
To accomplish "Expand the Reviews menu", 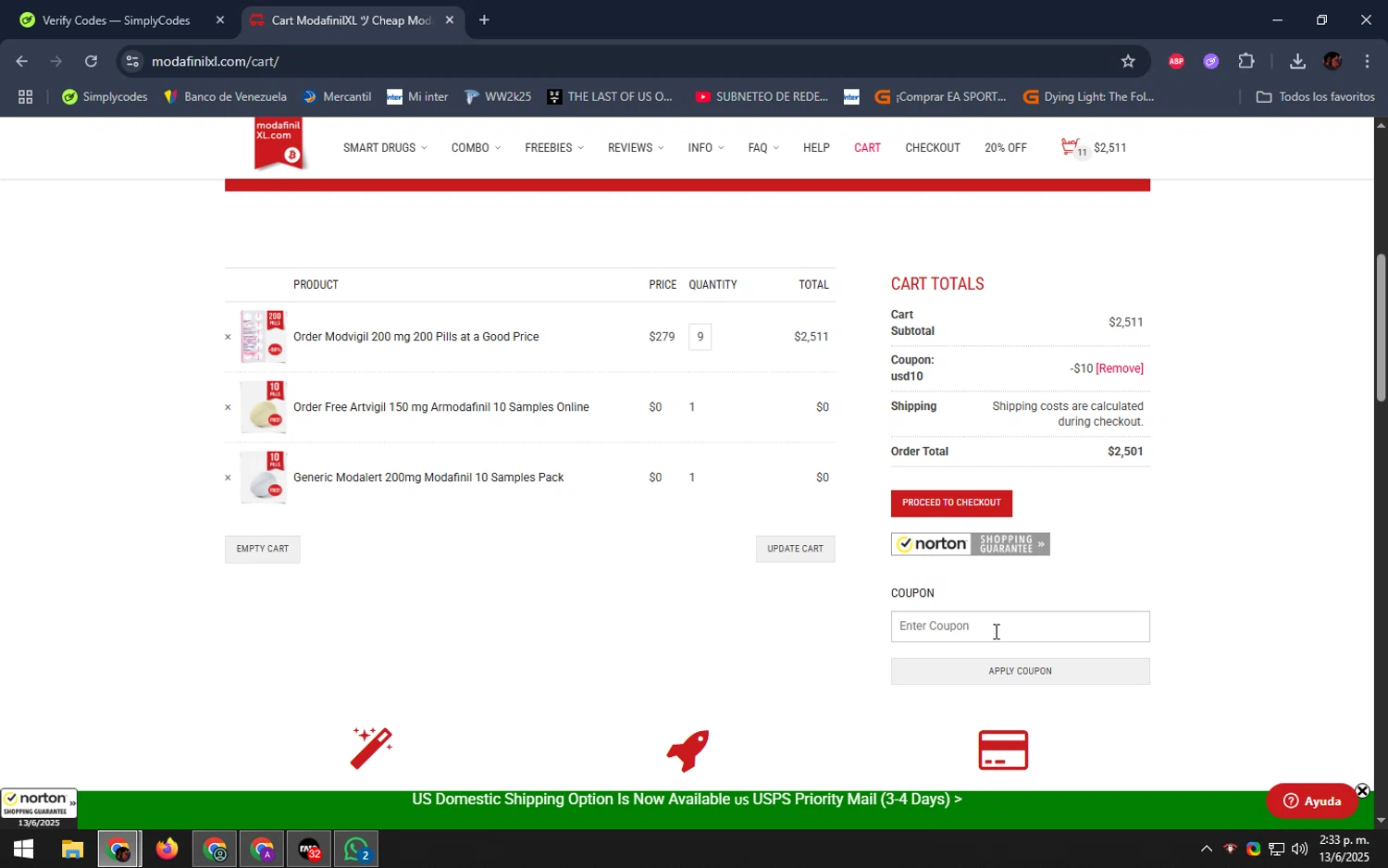I will click(636, 148).
